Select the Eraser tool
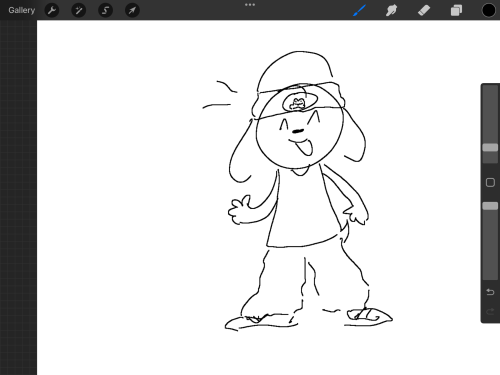Screen dimensions: 500x375 click(424, 10)
